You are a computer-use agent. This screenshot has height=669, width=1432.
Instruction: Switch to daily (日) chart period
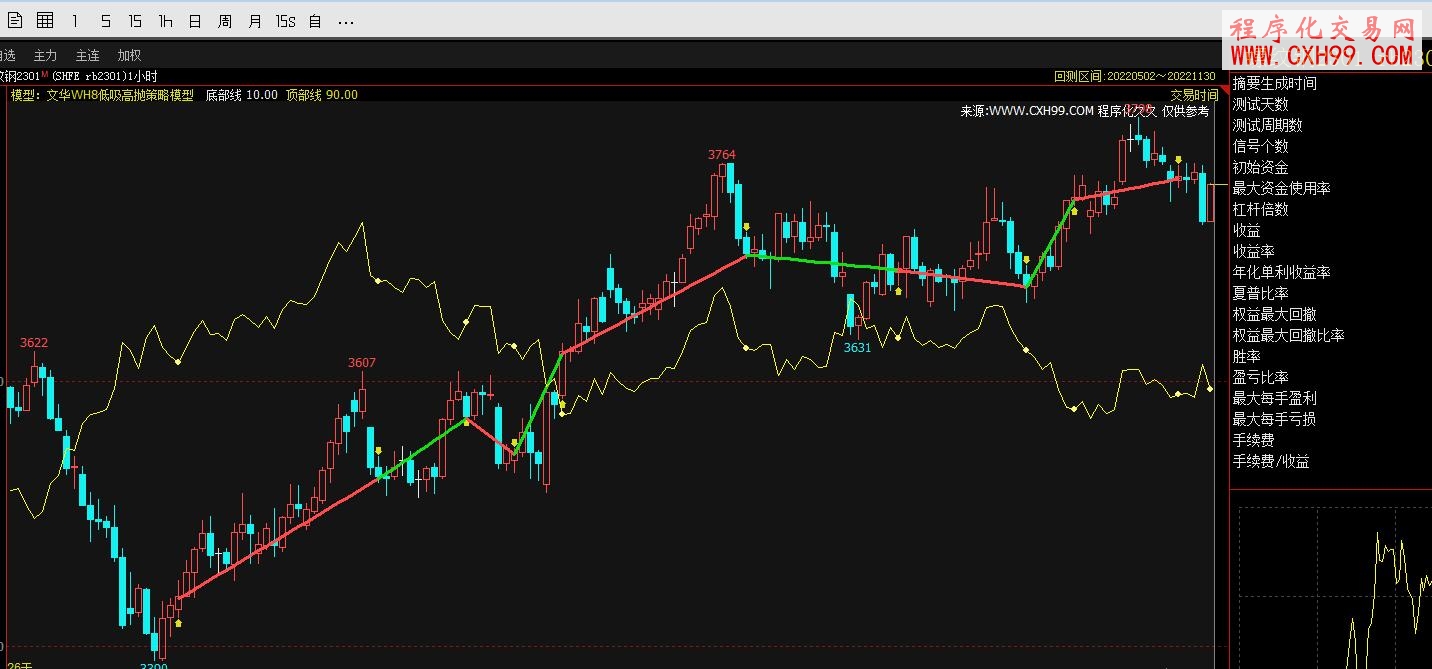pos(195,21)
